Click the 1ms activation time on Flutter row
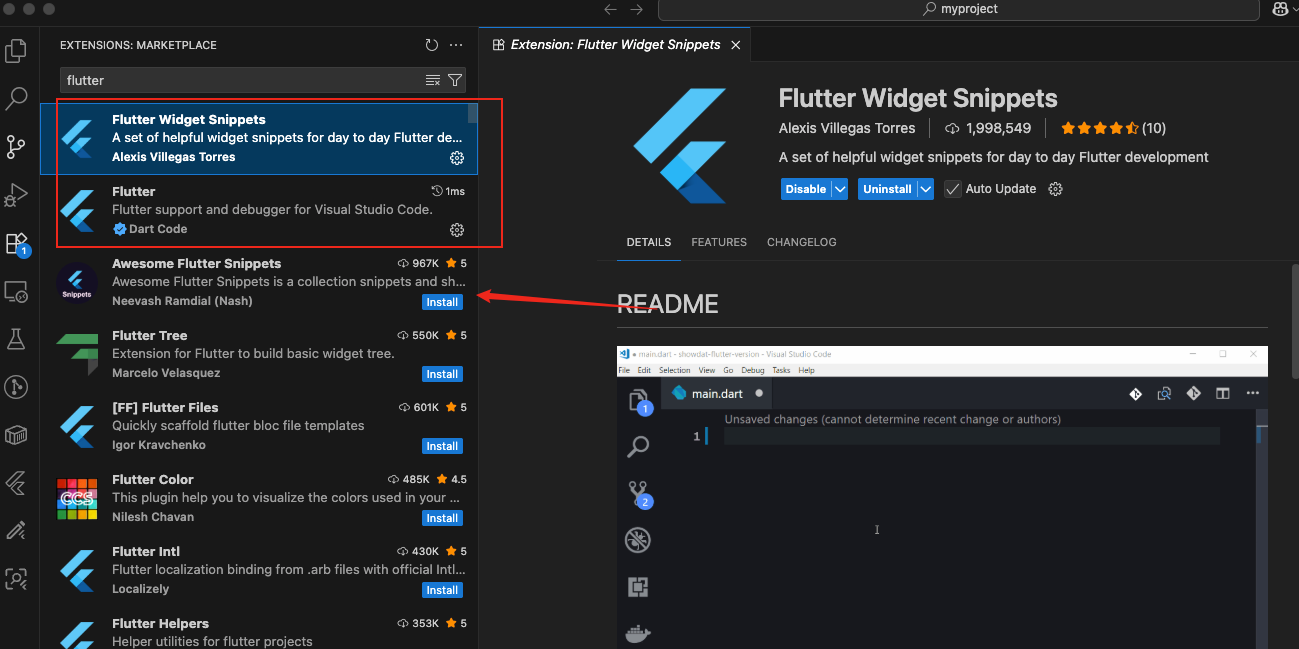The height and width of the screenshot is (649, 1299). (x=448, y=191)
